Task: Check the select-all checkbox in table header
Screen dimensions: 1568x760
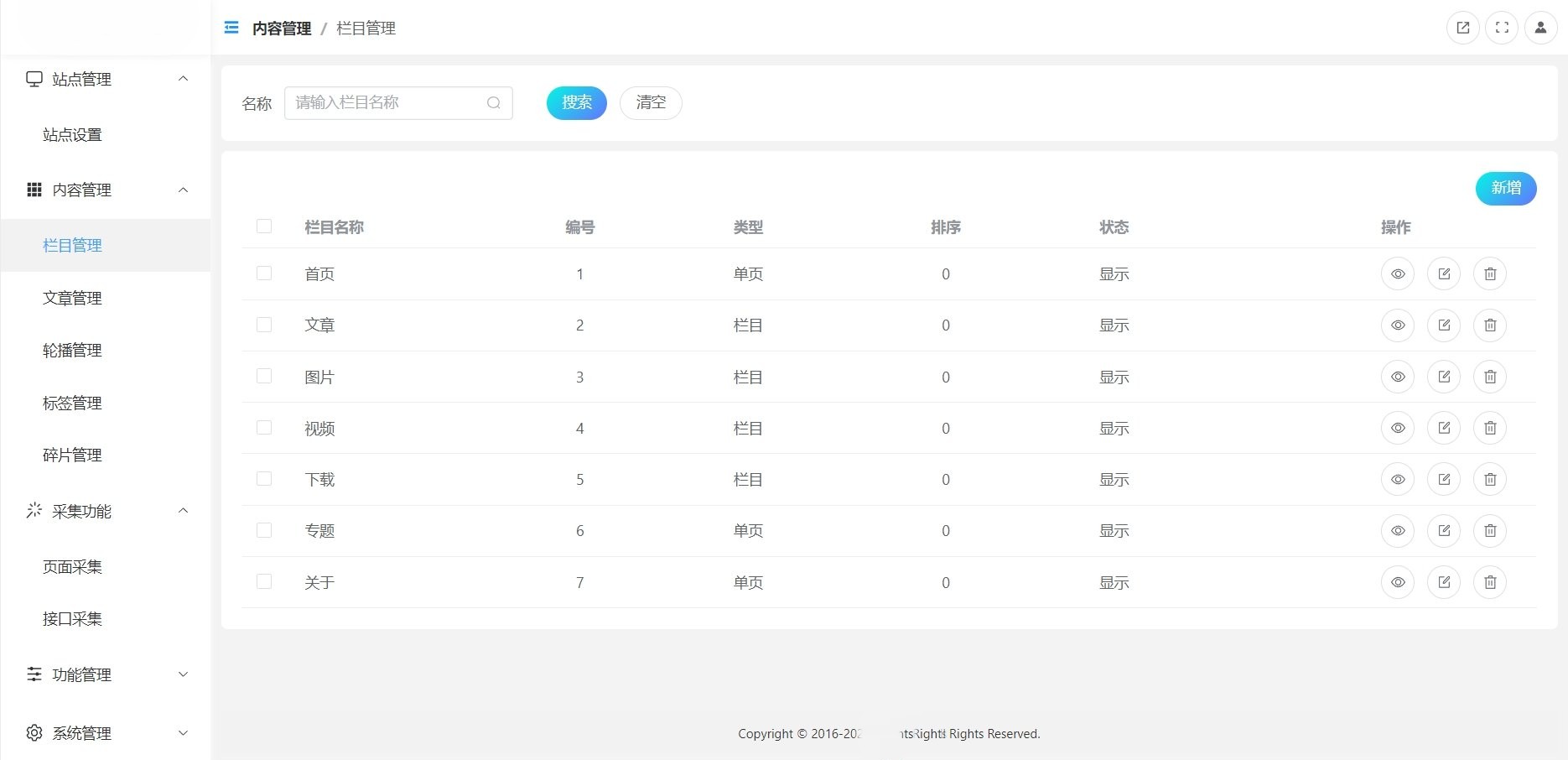Action: coord(264,226)
